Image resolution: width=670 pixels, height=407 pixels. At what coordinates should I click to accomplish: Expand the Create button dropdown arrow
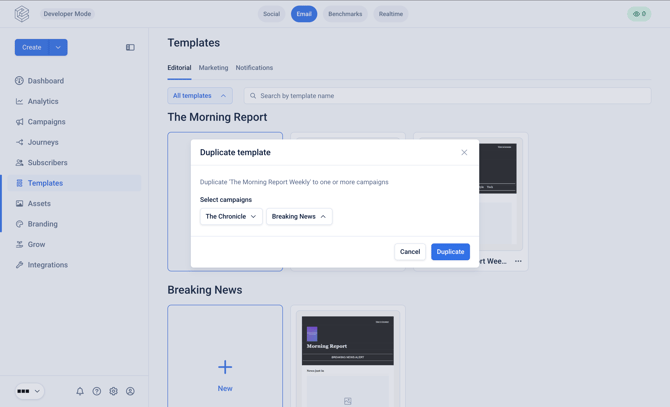59,47
